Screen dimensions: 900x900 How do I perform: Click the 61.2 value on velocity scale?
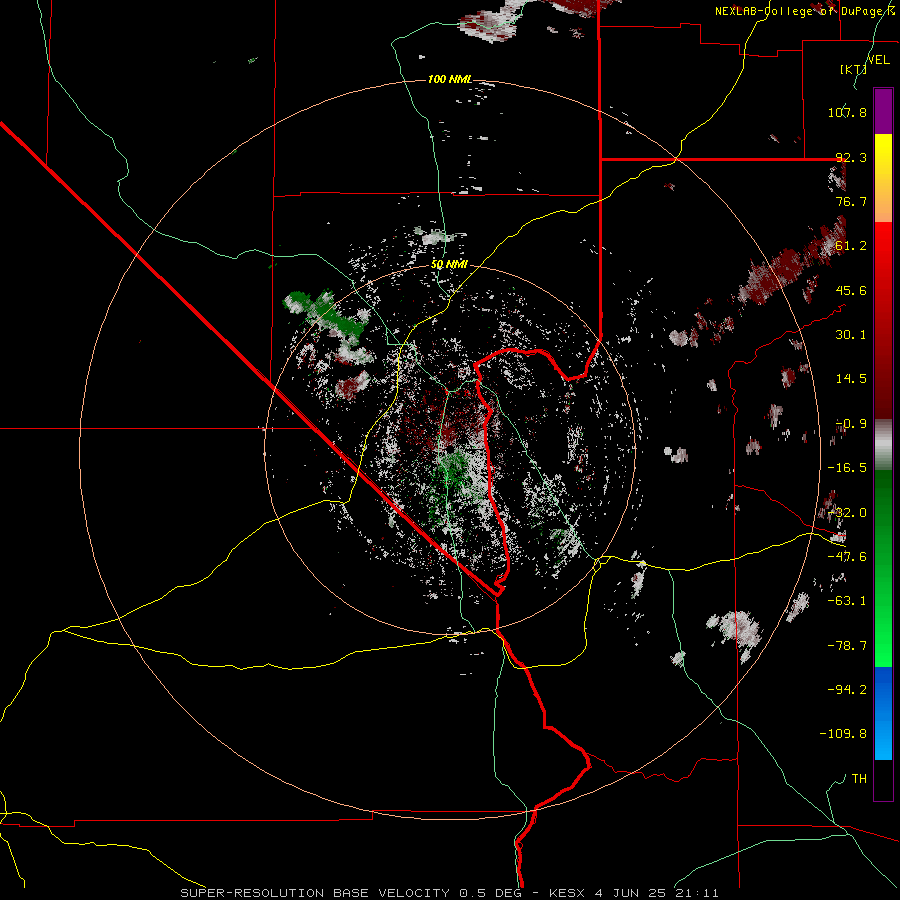tap(851, 246)
